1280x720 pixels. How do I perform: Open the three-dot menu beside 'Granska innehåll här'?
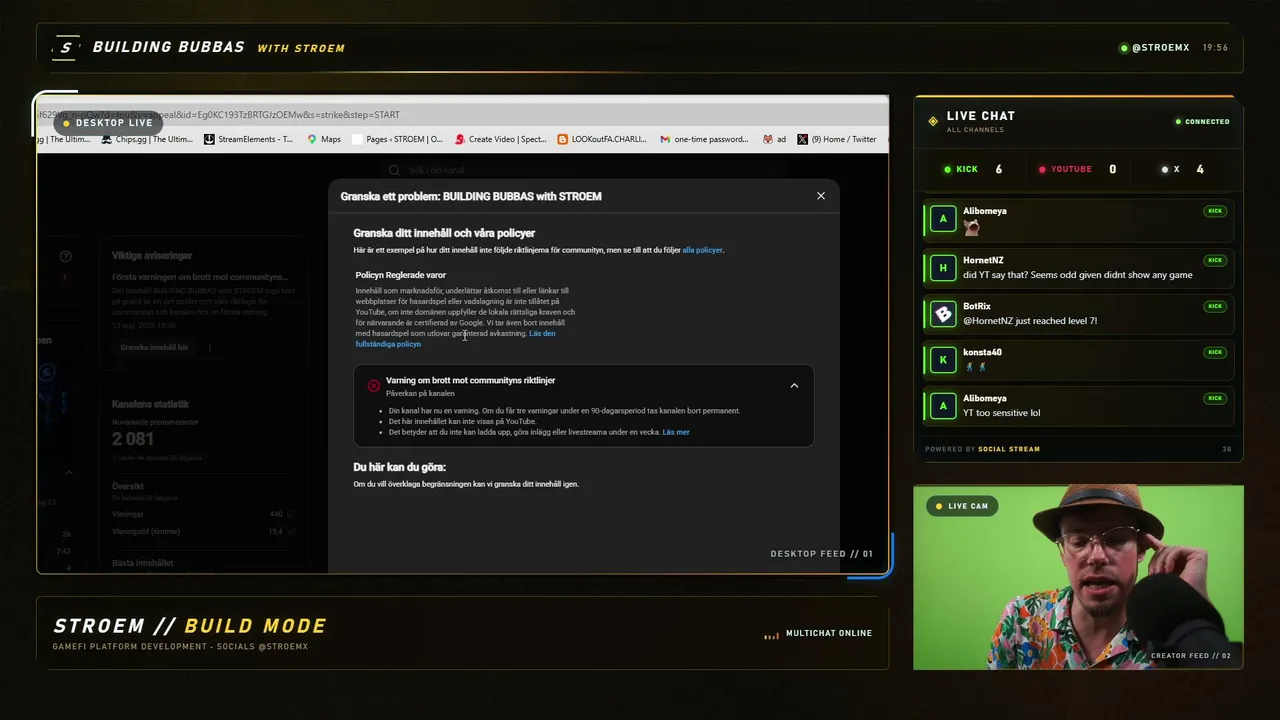click(210, 347)
